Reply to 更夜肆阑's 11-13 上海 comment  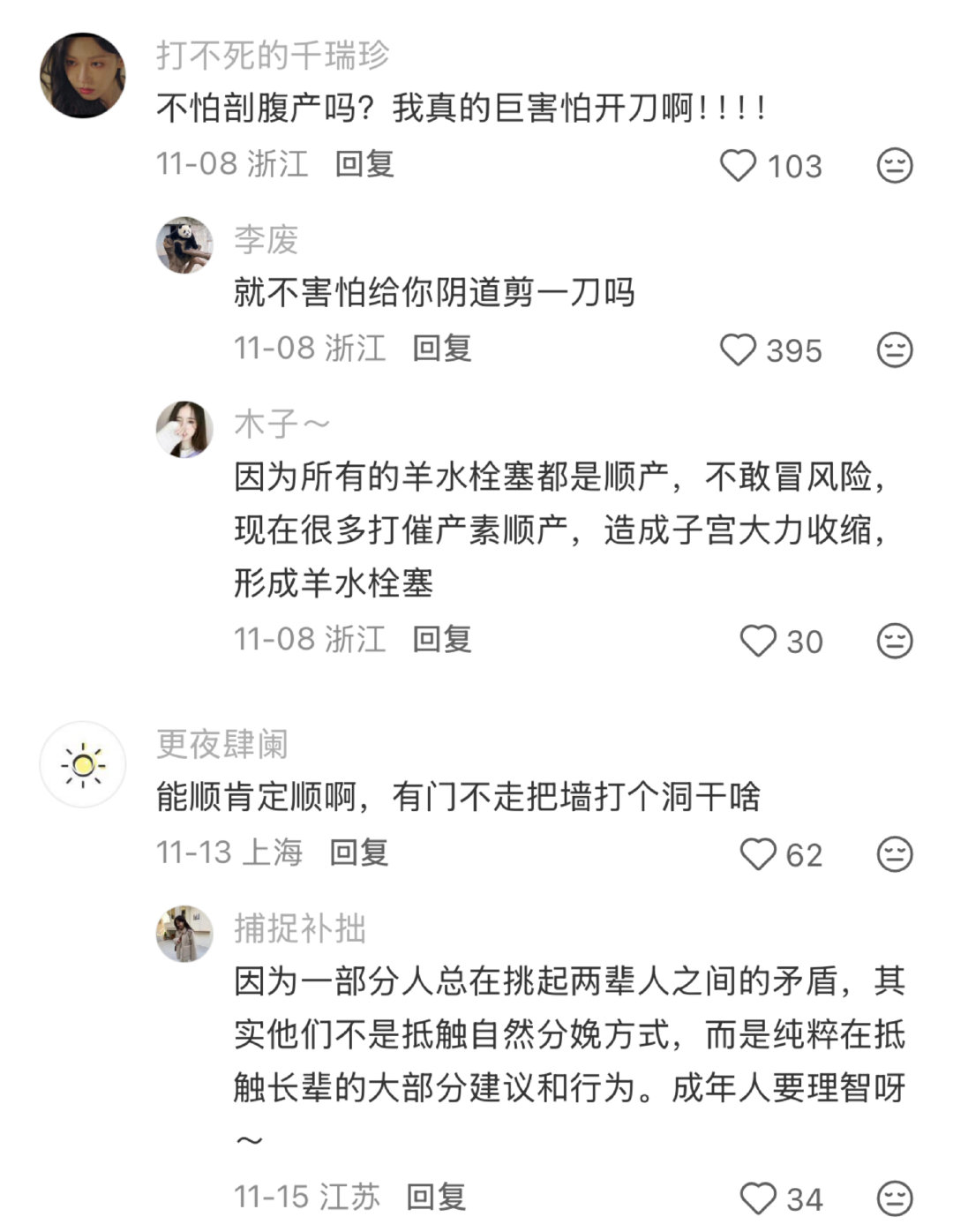359,853
